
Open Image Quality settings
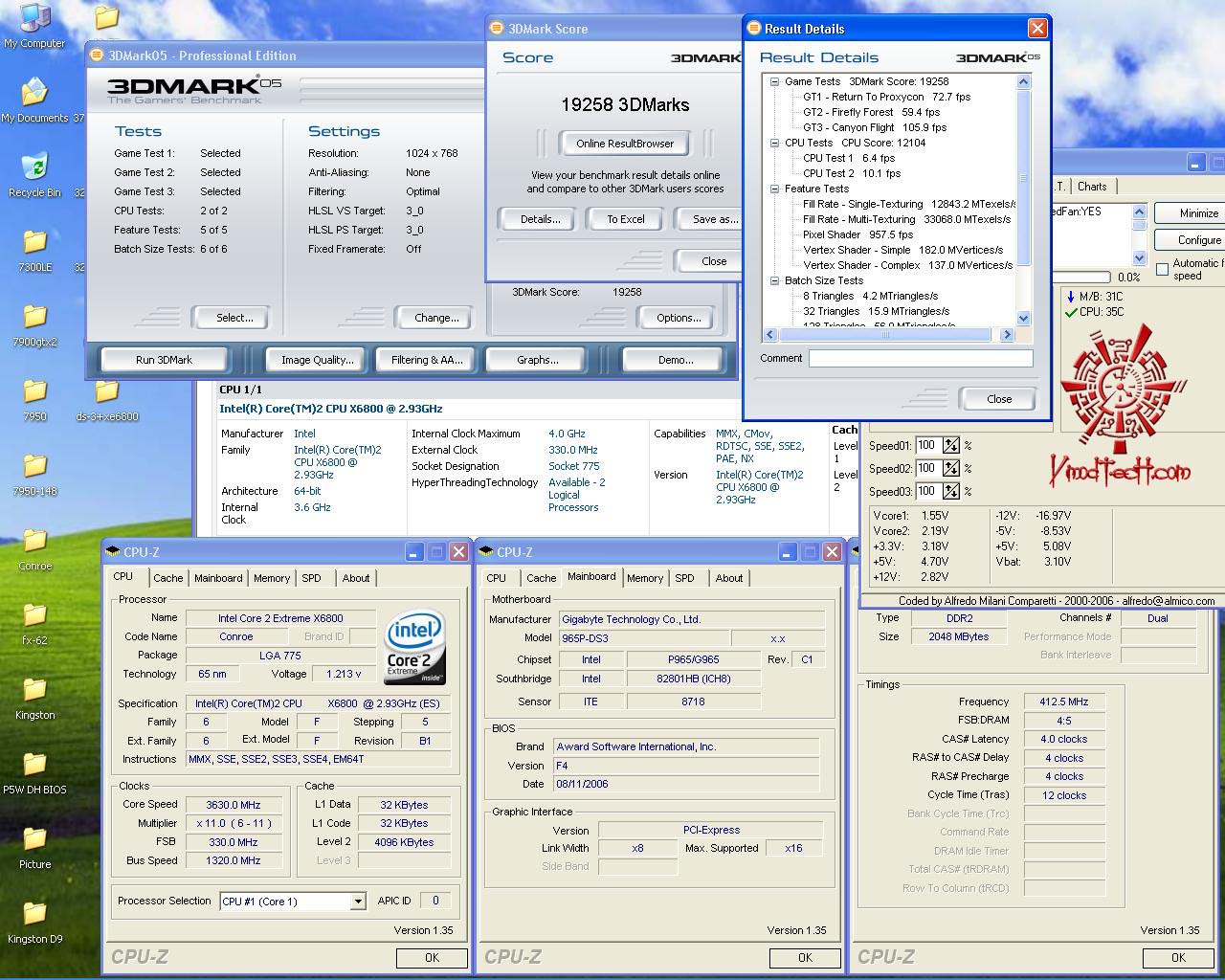317,360
